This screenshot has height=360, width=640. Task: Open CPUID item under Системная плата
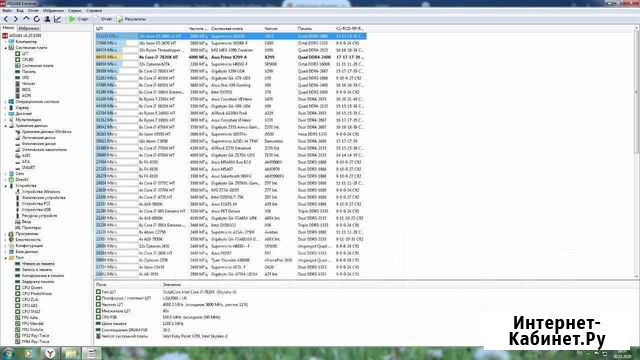pos(28,60)
